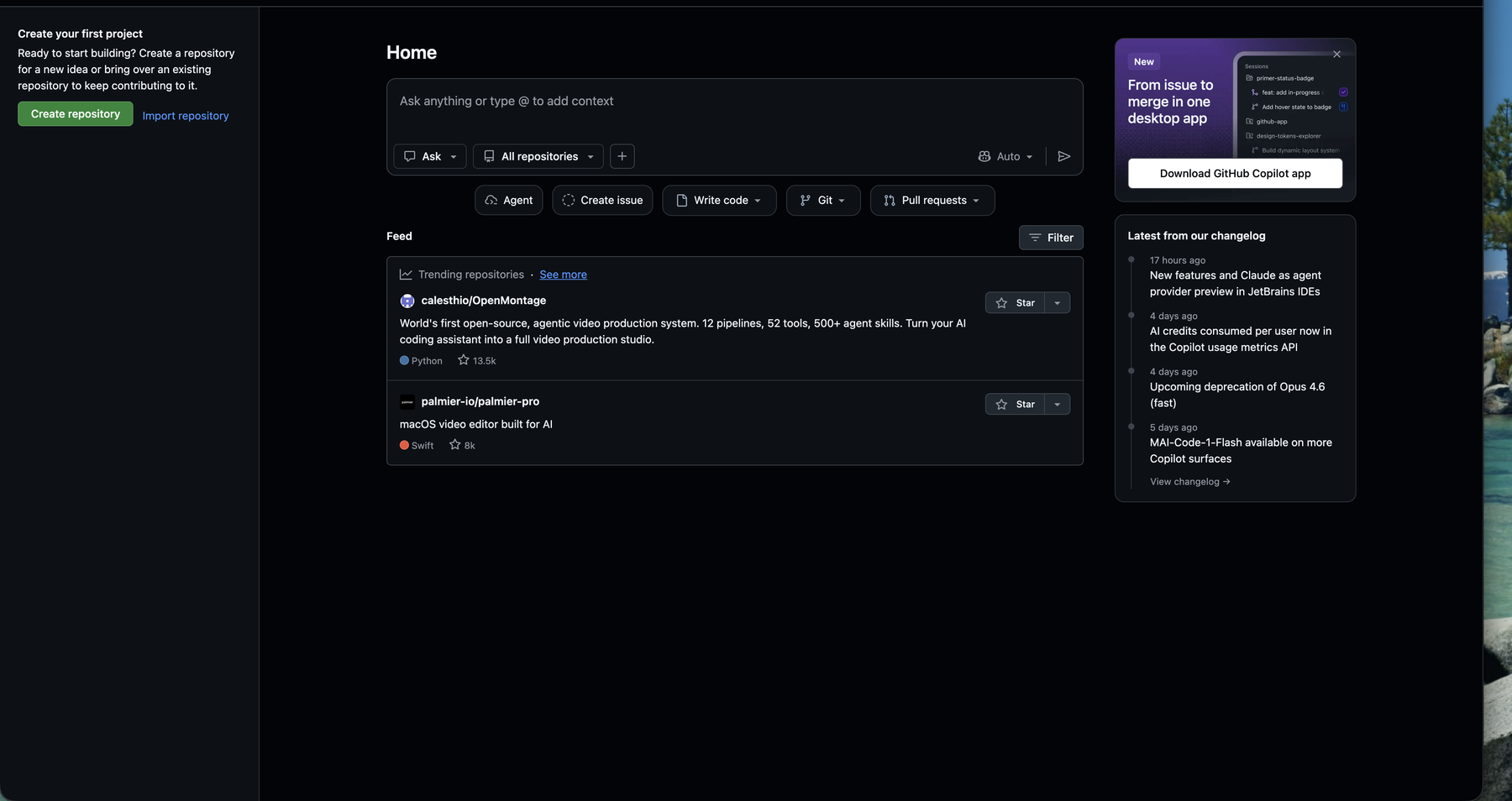Click the green Create repository button
The height and width of the screenshot is (801, 1512).
click(76, 114)
